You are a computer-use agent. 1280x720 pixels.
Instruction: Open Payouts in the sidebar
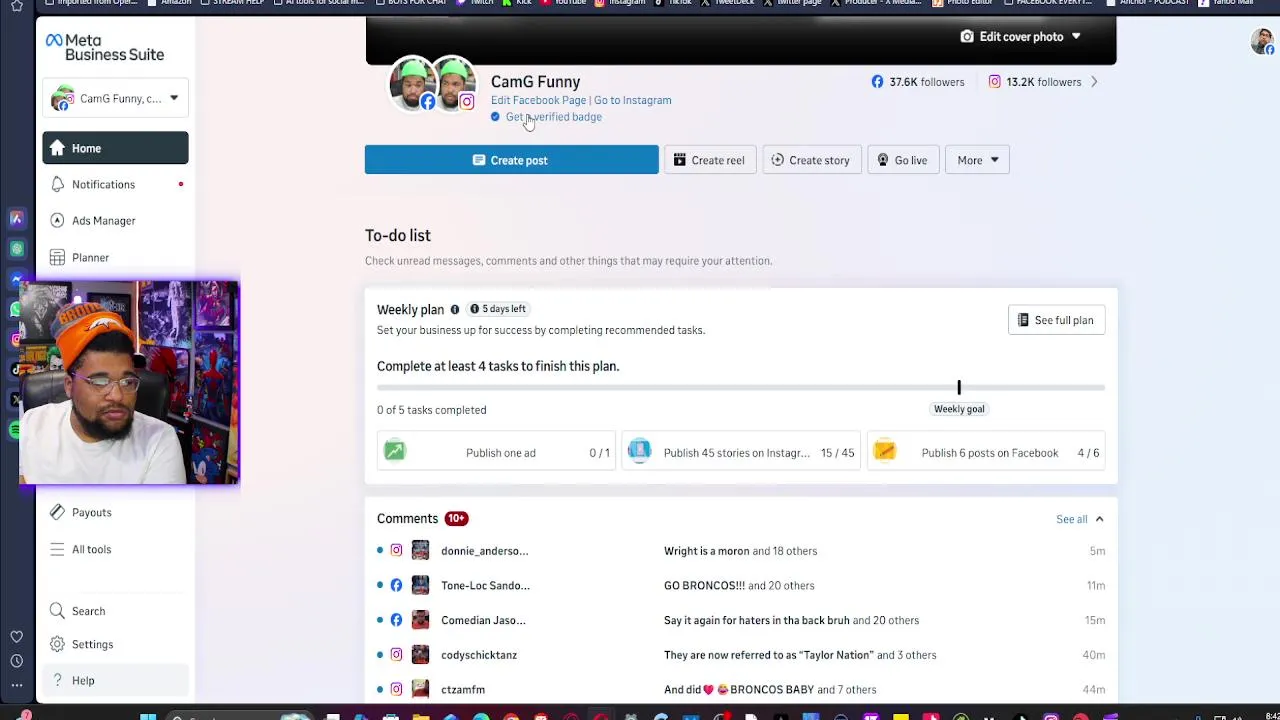[x=115, y=512]
